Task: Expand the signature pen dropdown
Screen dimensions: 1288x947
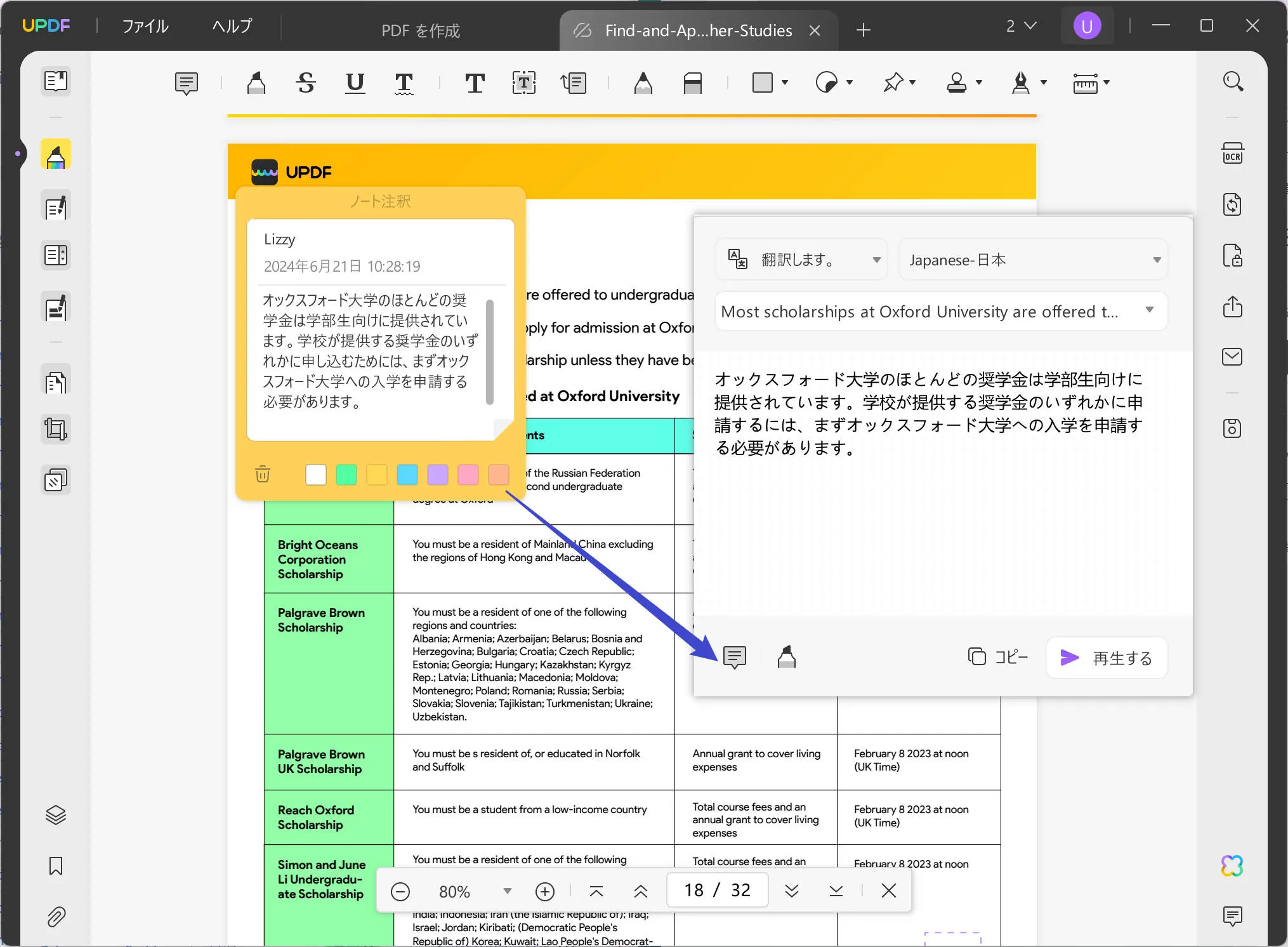Action: [x=1044, y=83]
